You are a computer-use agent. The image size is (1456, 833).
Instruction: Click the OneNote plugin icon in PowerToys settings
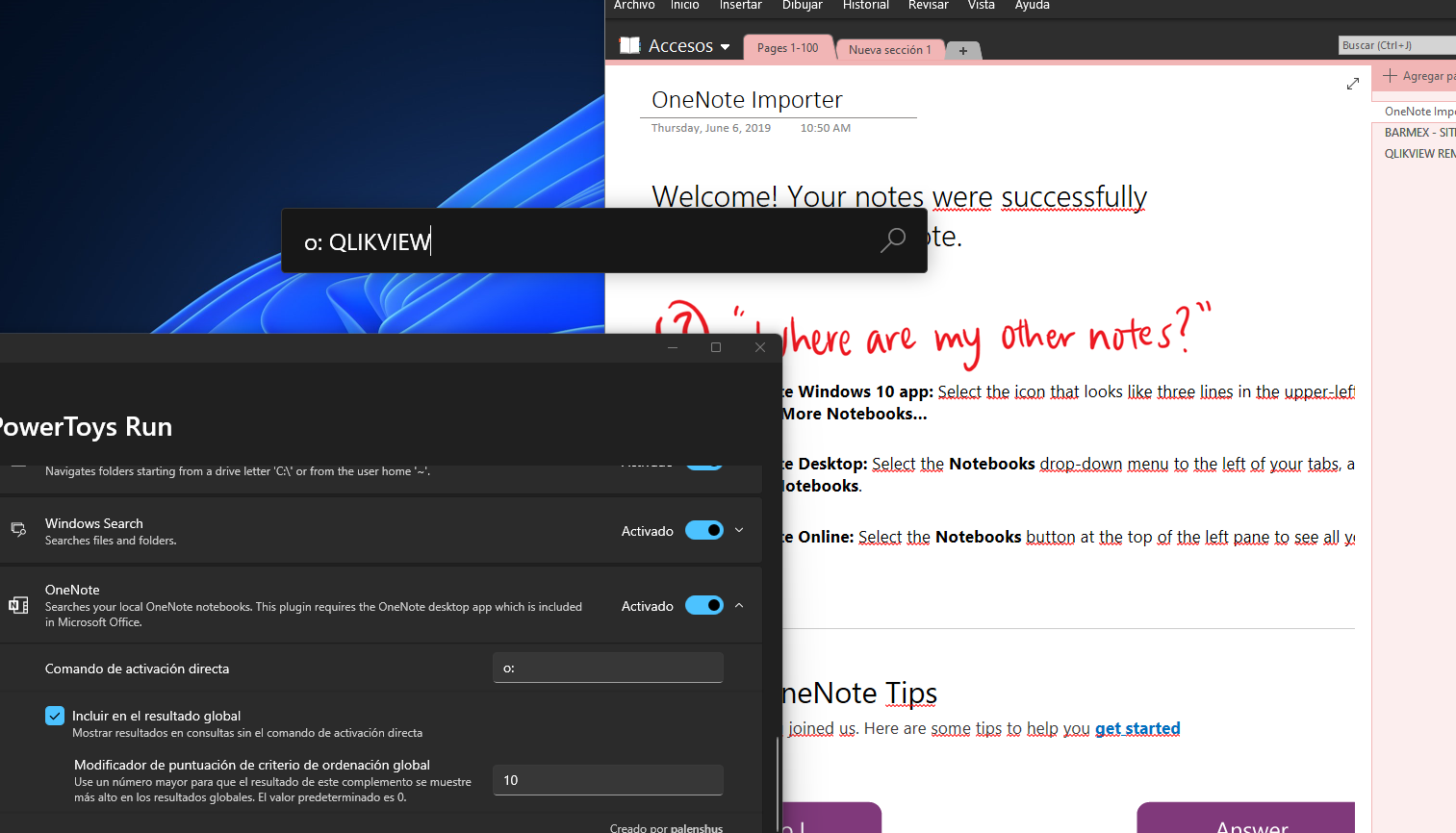click(18, 604)
